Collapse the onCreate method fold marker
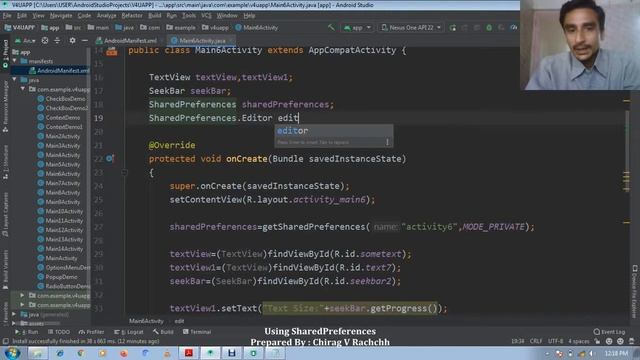Viewport: 640px width, 360px height. (124, 173)
